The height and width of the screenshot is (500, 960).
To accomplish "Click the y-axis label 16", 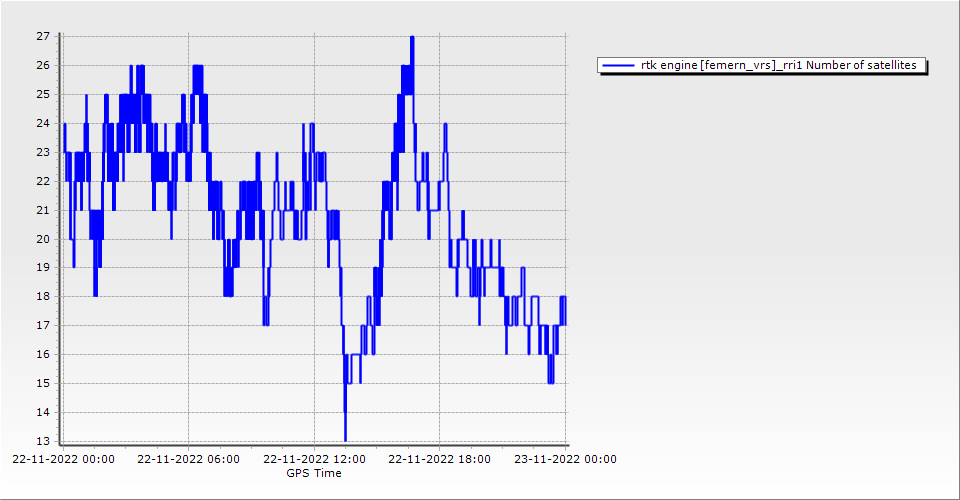I will point(43,355).
